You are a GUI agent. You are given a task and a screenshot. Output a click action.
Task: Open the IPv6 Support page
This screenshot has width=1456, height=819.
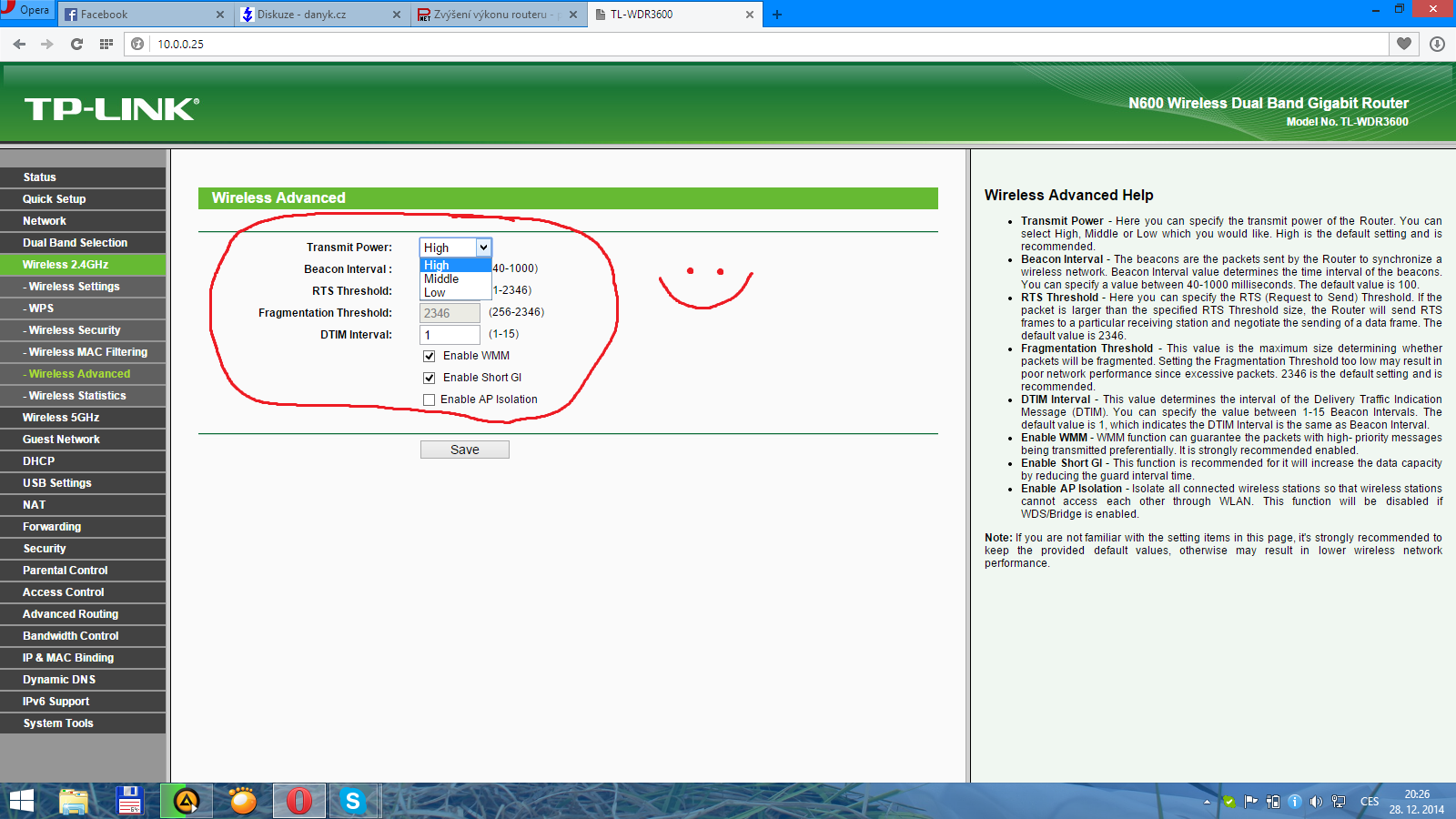click(x=83, y=702)
